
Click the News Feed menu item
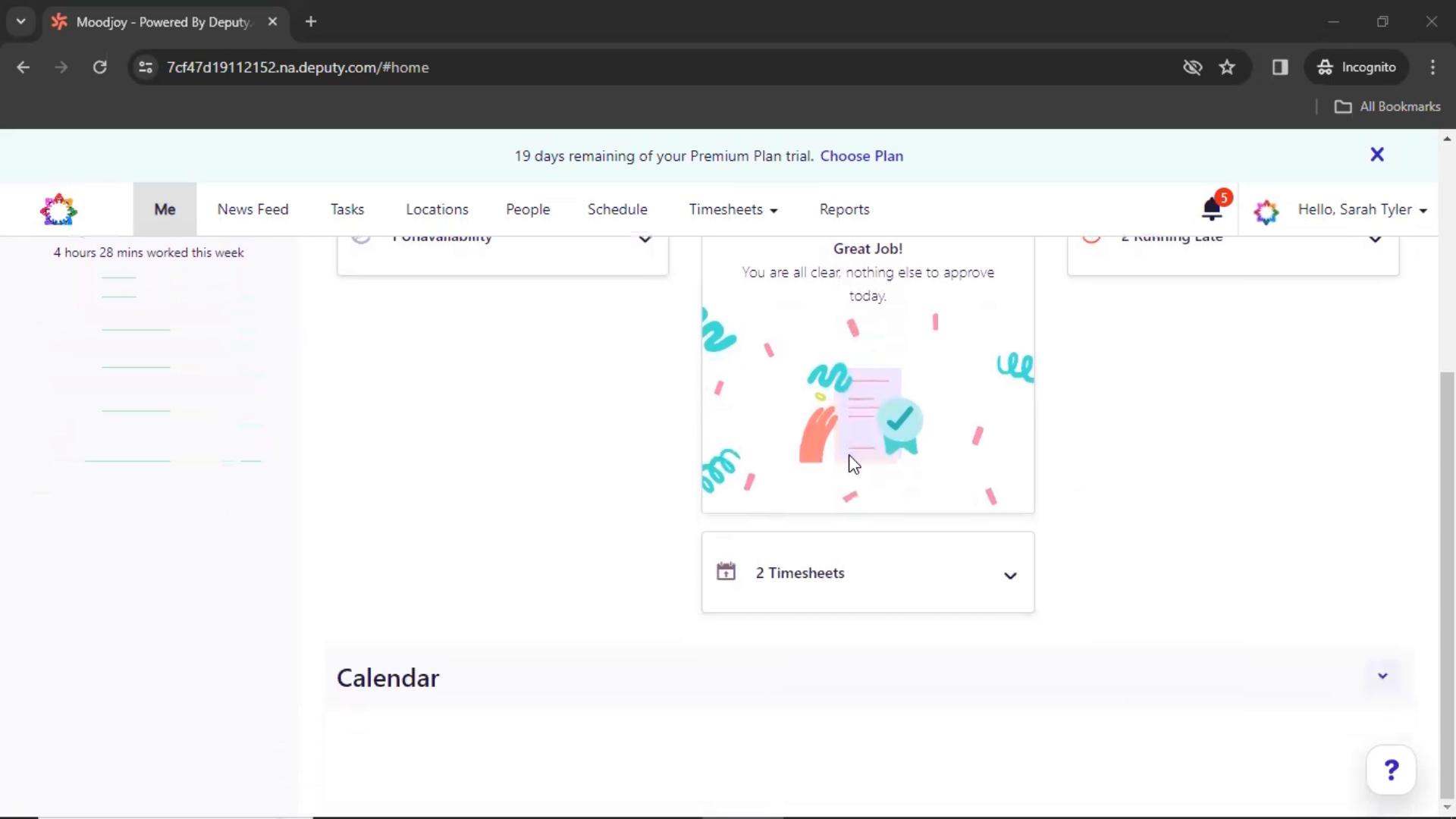coord(252,209)
